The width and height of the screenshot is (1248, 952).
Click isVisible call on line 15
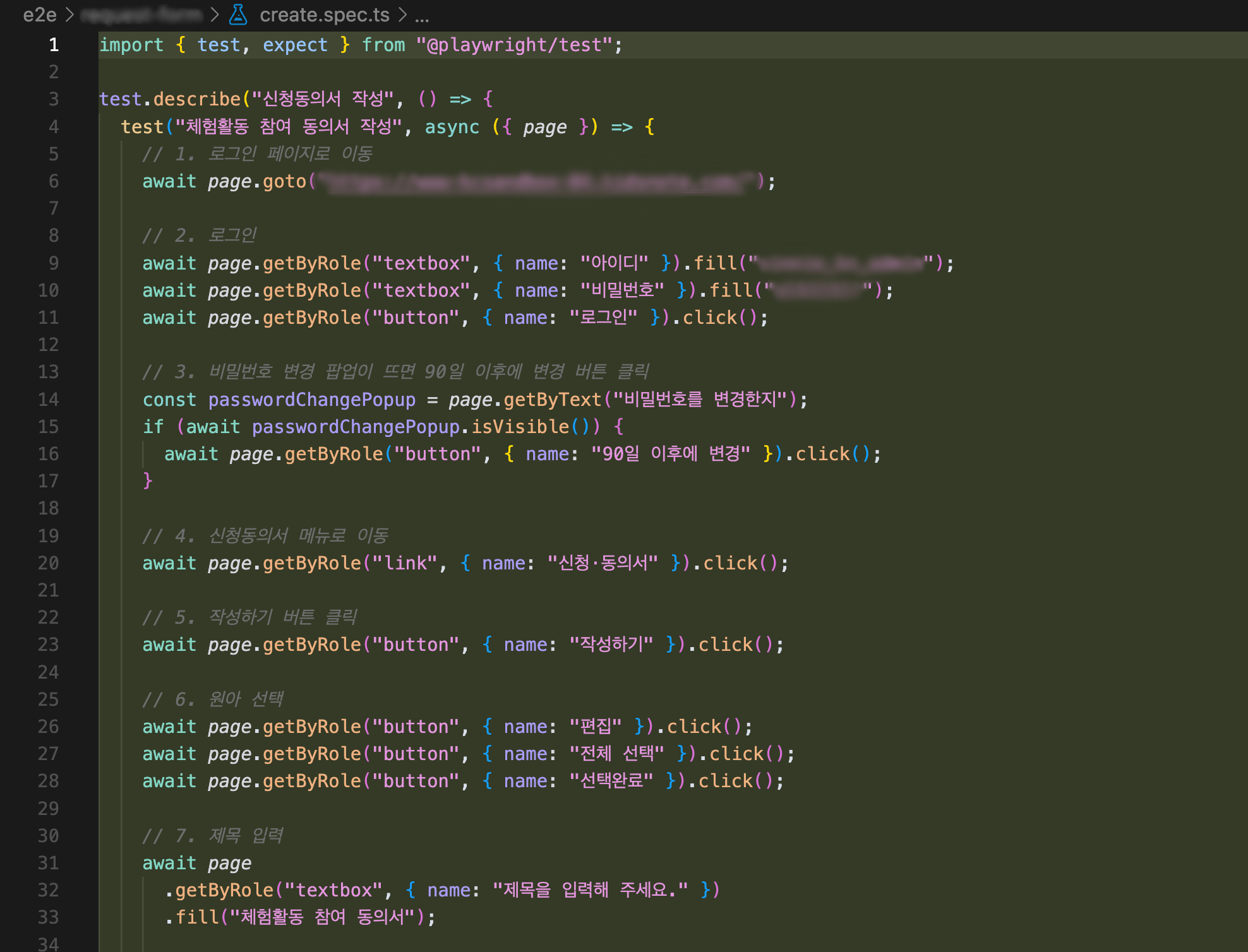[520, 427]
